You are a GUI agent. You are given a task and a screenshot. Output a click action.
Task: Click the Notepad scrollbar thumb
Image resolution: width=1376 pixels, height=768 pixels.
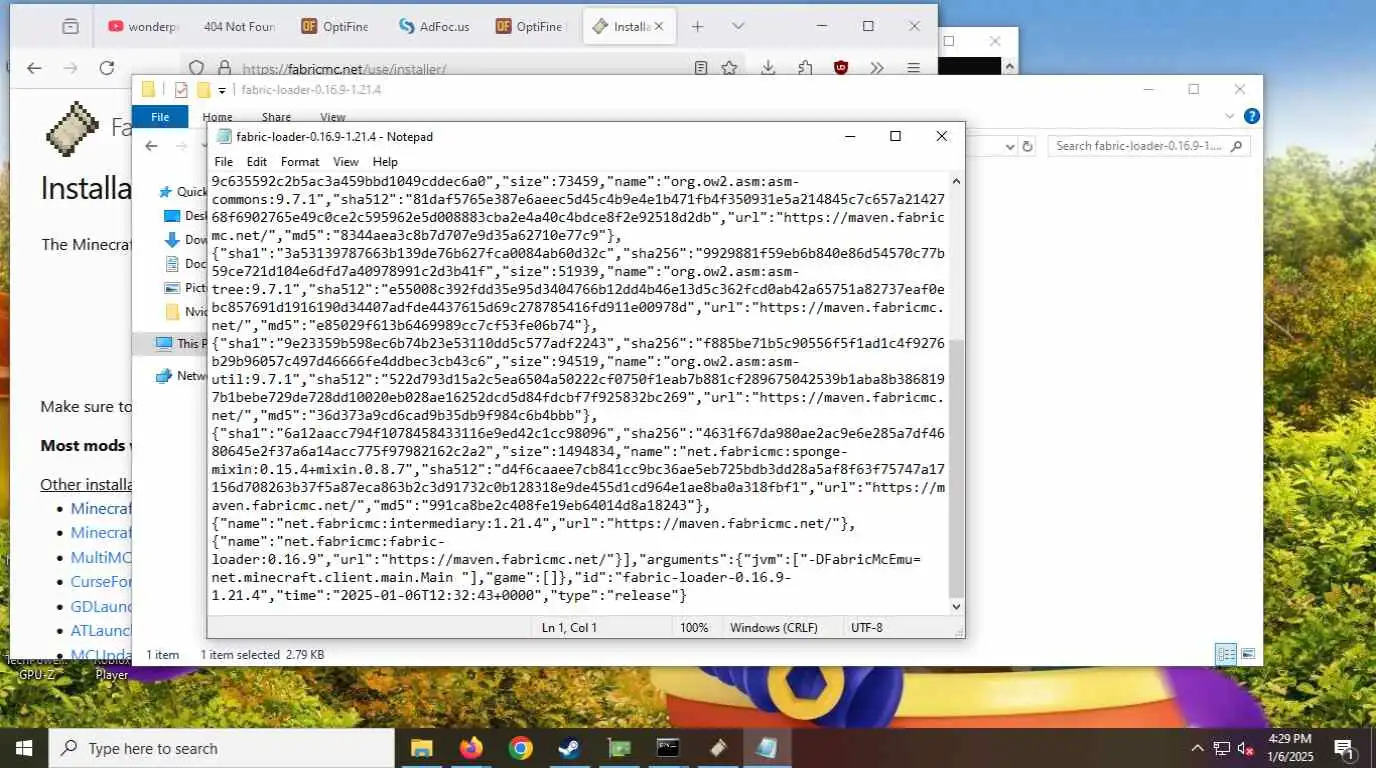[956, 468]
